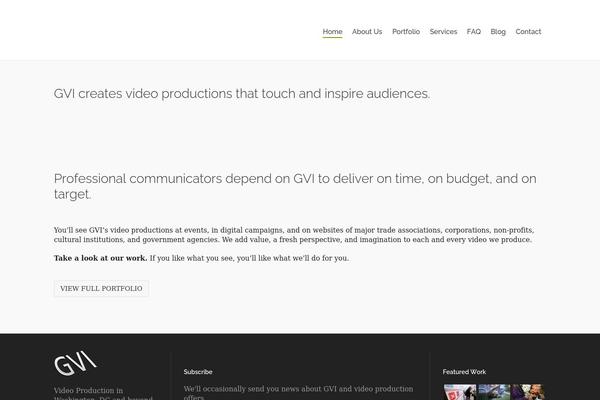This screenshot has width=600, height=400.
Task: Click the VIEW FULL PORTFOLIO button
Action: pyautogui.click(x=101, y=289)
